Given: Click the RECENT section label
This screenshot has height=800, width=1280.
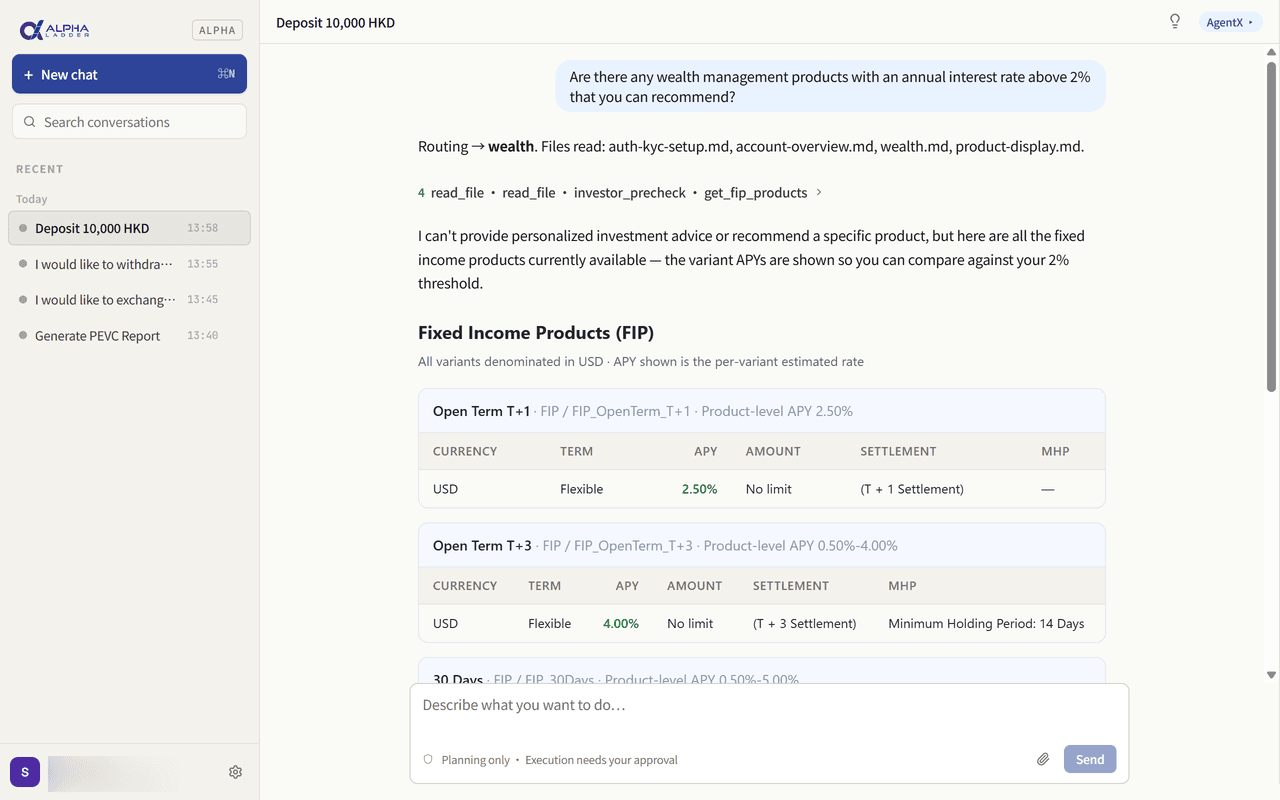Looking at the screenshot, I should point(39,169).
